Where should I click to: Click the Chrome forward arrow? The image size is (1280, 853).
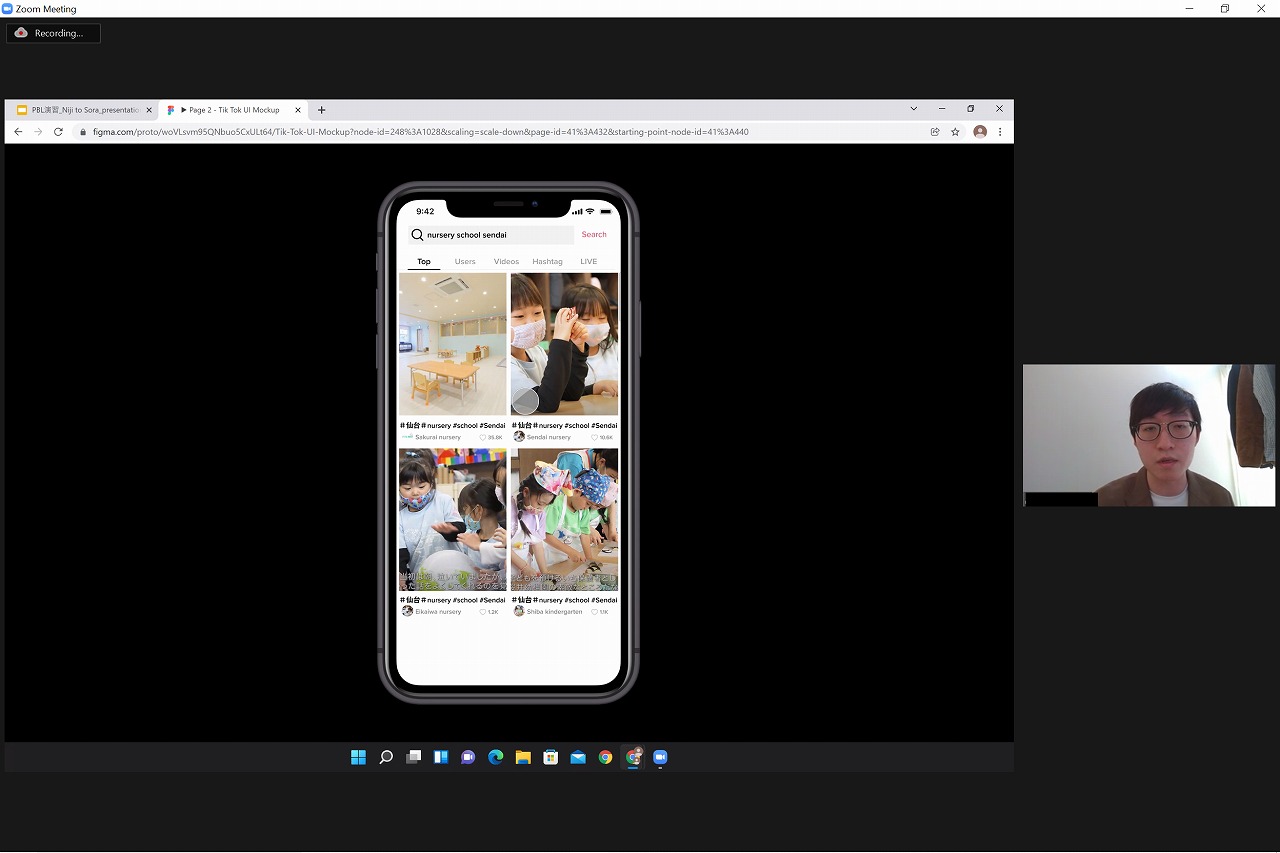[38, 132]
